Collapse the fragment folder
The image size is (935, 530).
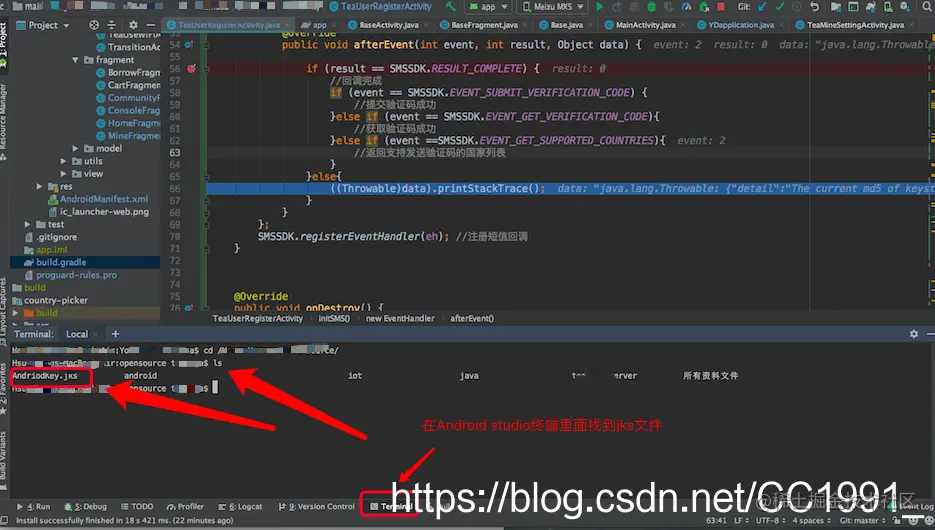75,60
